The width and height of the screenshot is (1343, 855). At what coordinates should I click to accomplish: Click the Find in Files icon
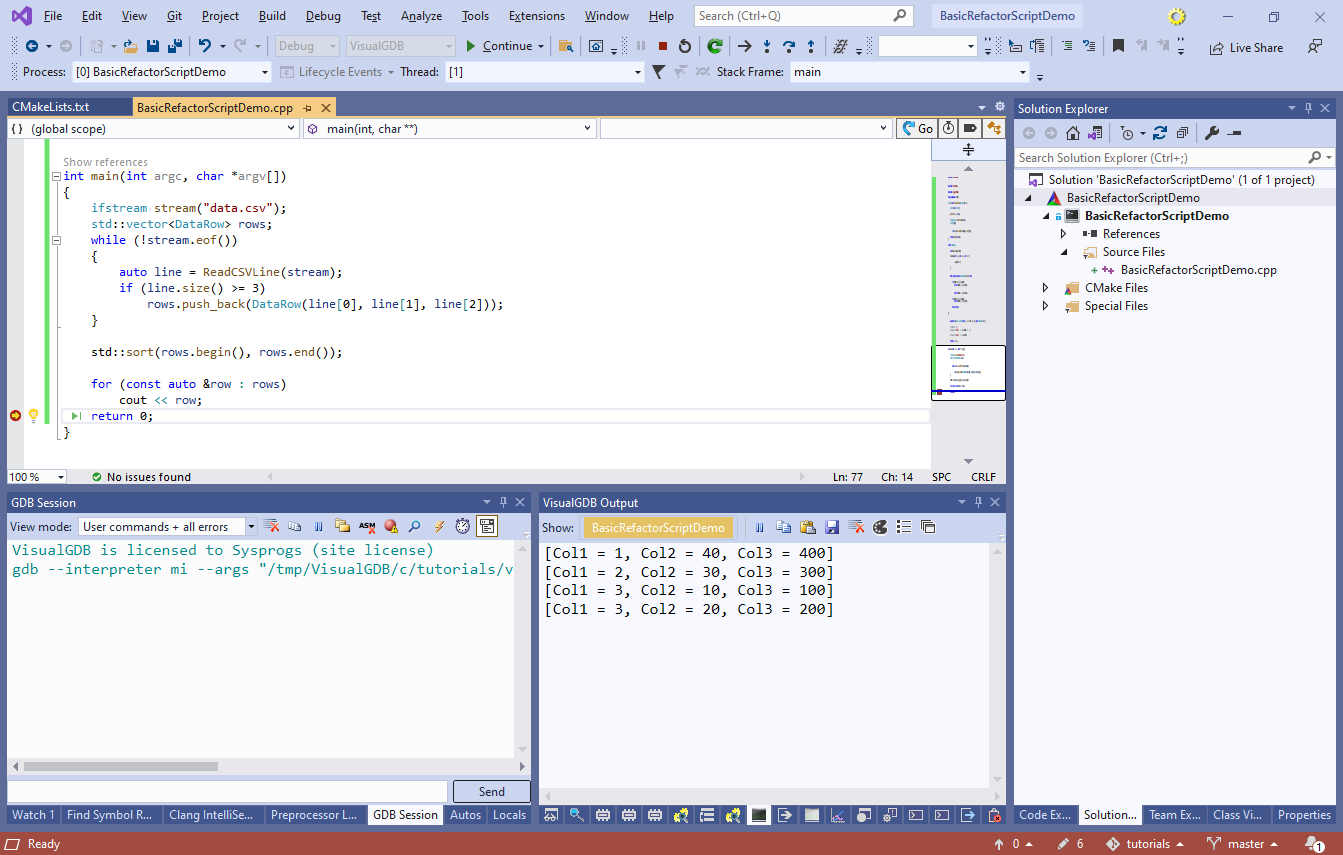point(566,46)
